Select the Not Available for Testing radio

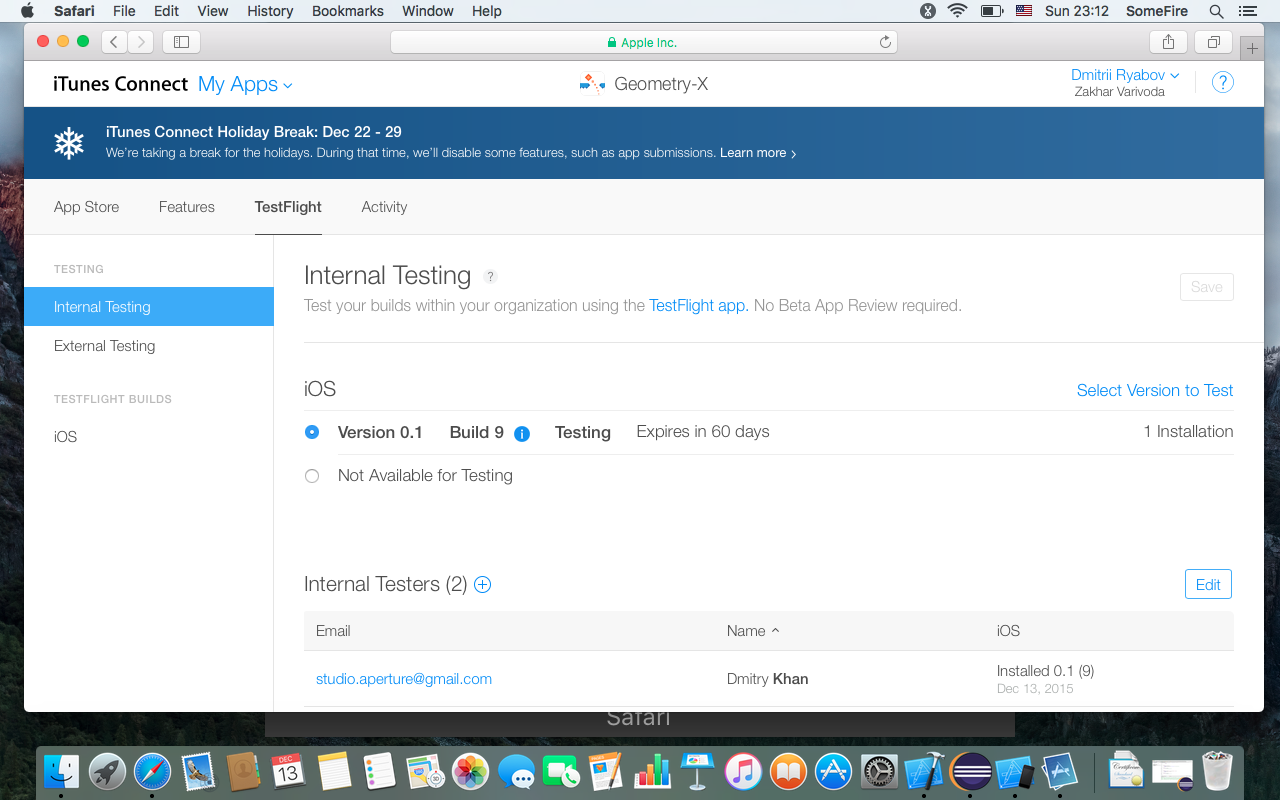point(312,476)
